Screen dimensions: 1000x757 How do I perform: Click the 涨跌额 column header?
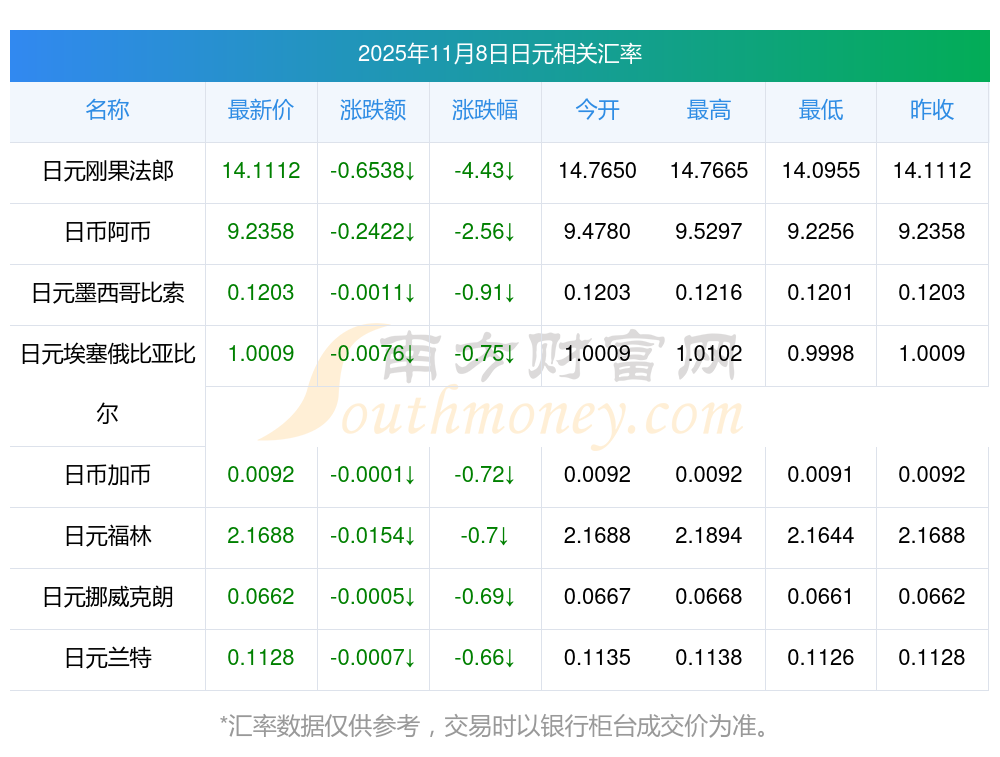373,110
